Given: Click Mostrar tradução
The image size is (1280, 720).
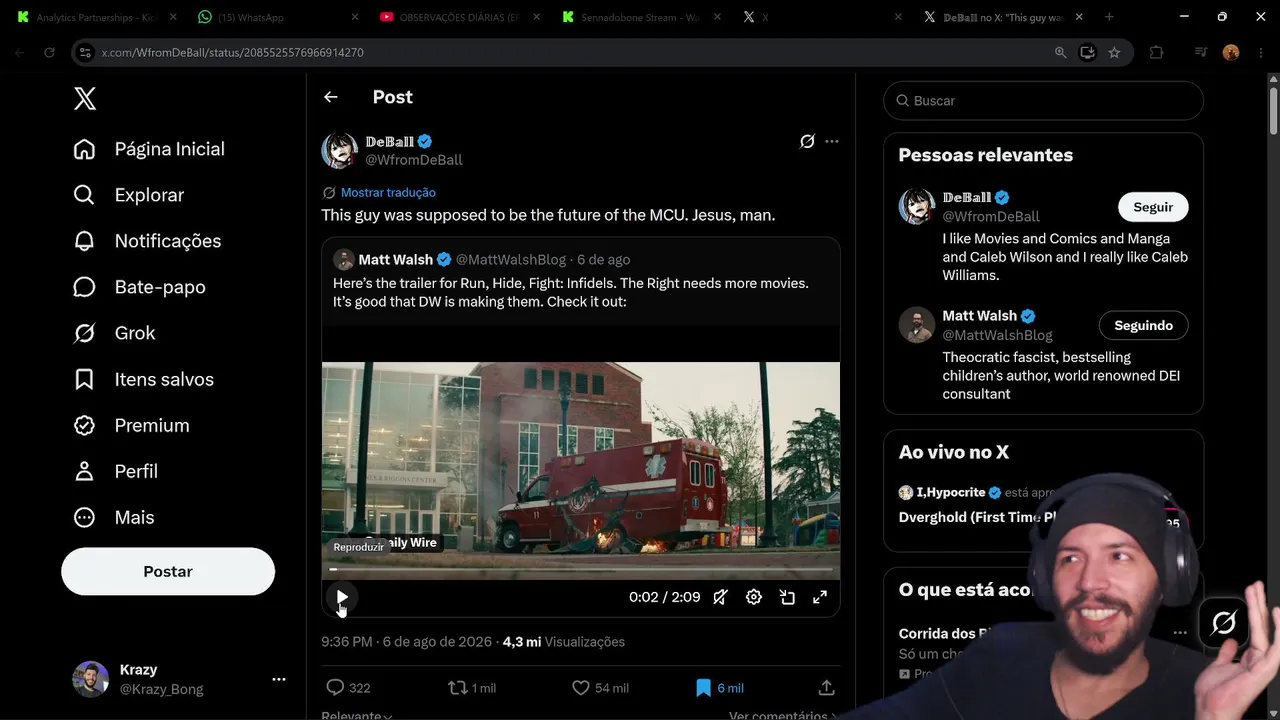Looking at the screenshot, I should pos(388,192).
